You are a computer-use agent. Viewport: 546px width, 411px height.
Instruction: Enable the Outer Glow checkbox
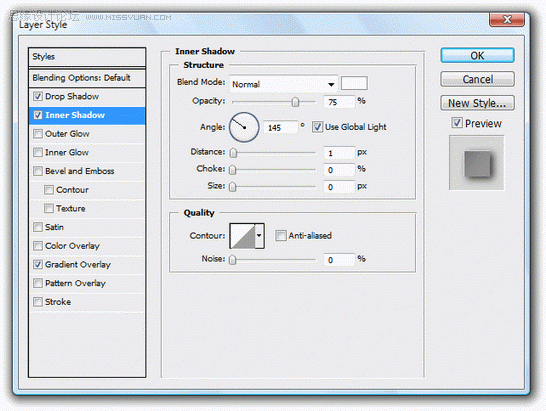(38, 134)
